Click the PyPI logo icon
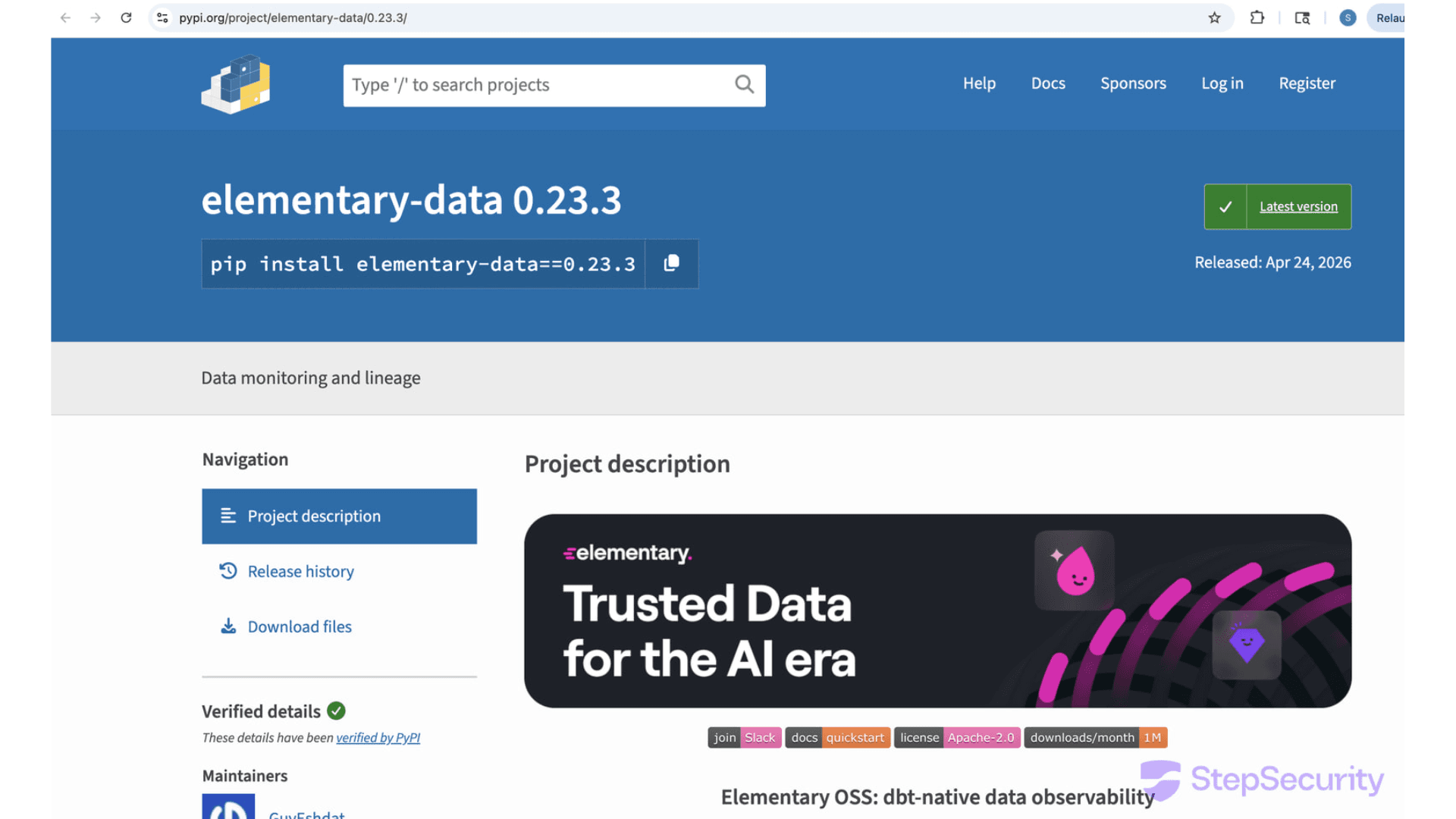This screenshot has height=819, width=1456. pos(236,84)
